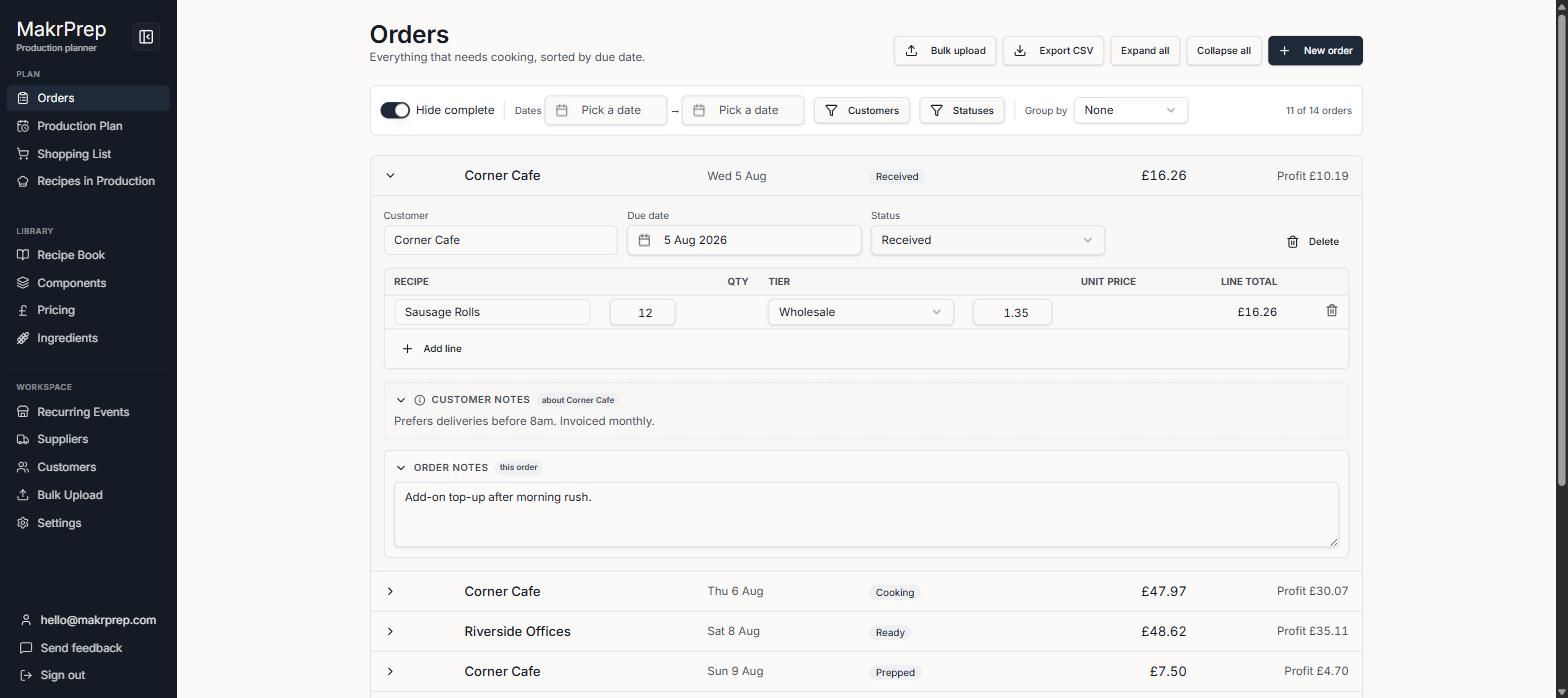
Task: Click the funnel icon on Customers filter
Action: coord(831,110)
